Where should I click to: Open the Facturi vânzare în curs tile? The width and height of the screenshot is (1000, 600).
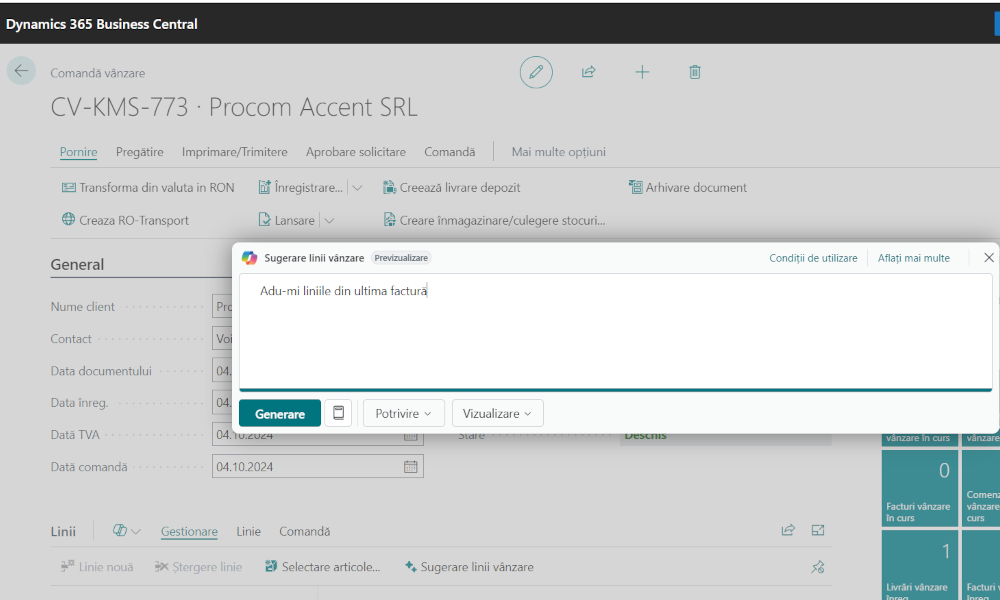[x=919, y=488]
